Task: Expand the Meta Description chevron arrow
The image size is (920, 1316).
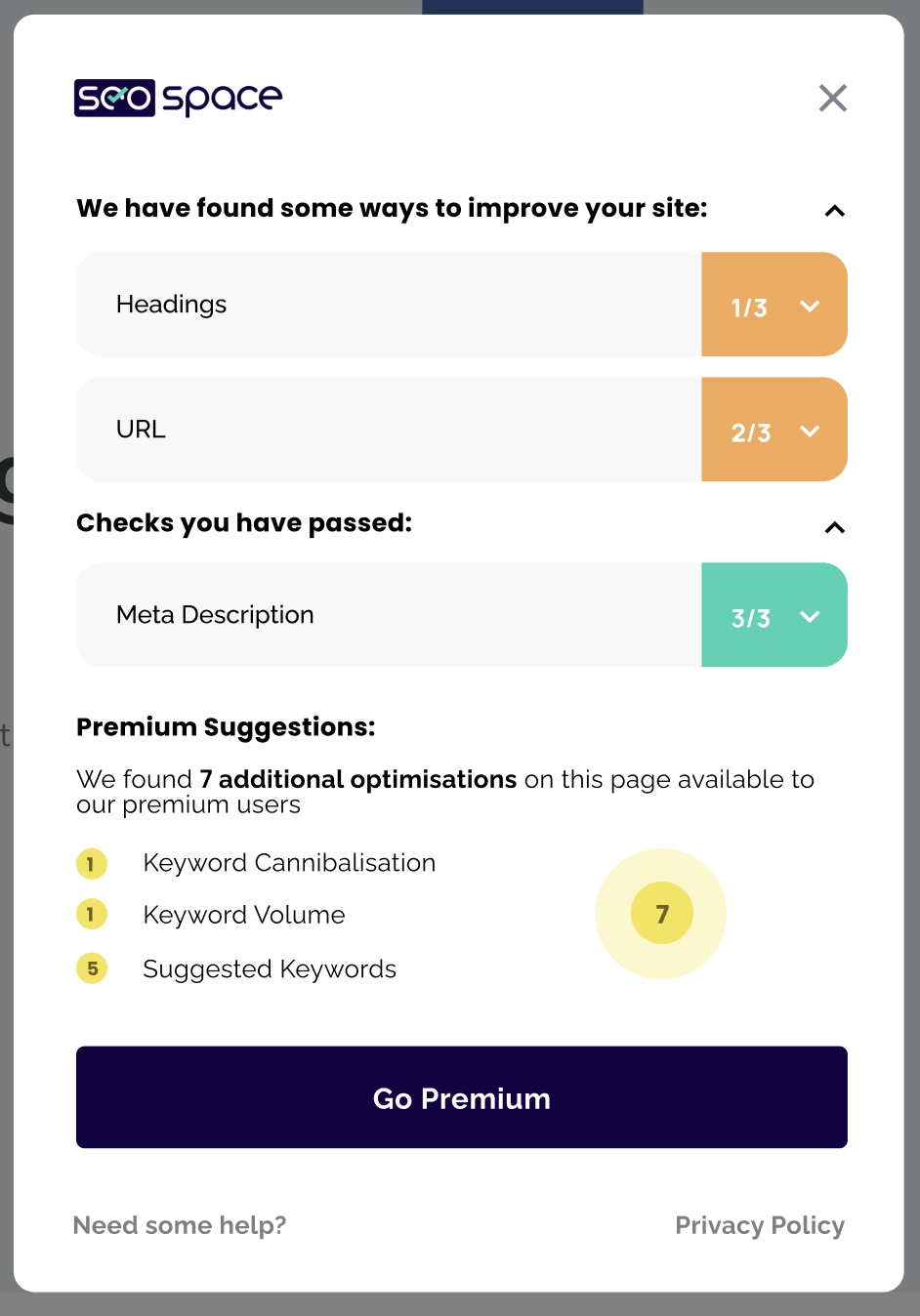Action: [810, 616]
